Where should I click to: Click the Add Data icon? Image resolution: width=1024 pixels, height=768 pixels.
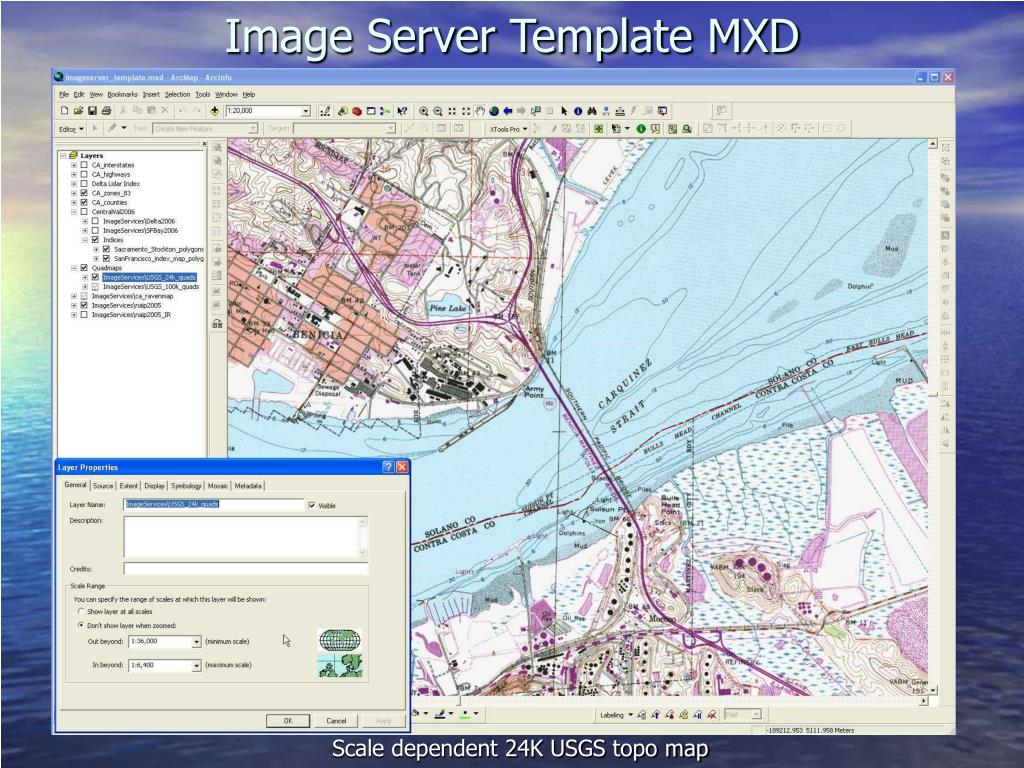214,111
